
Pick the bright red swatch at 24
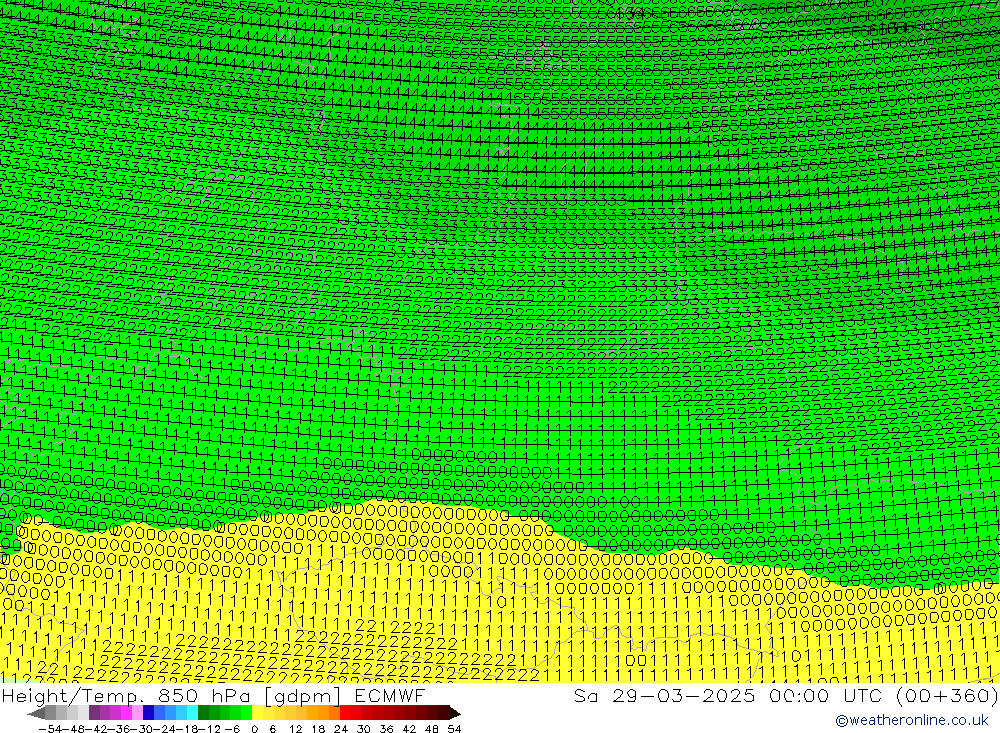point(345,713)
